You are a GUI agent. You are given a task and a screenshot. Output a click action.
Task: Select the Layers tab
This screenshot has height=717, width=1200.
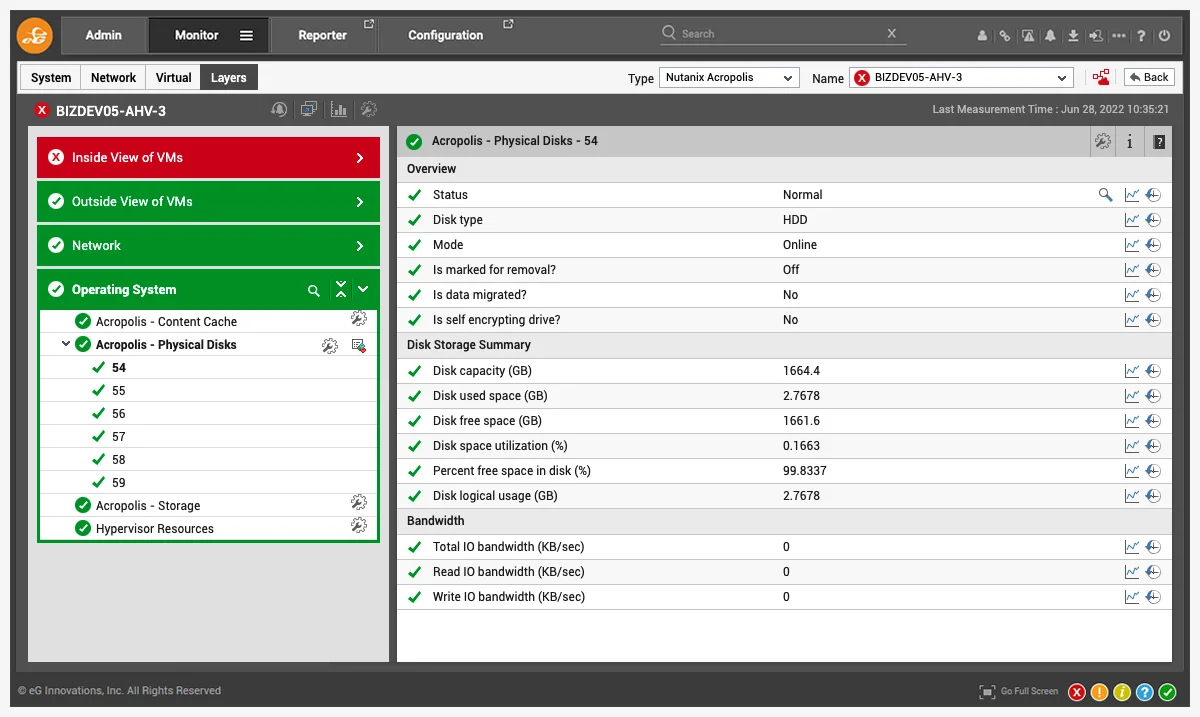point(229,77)
